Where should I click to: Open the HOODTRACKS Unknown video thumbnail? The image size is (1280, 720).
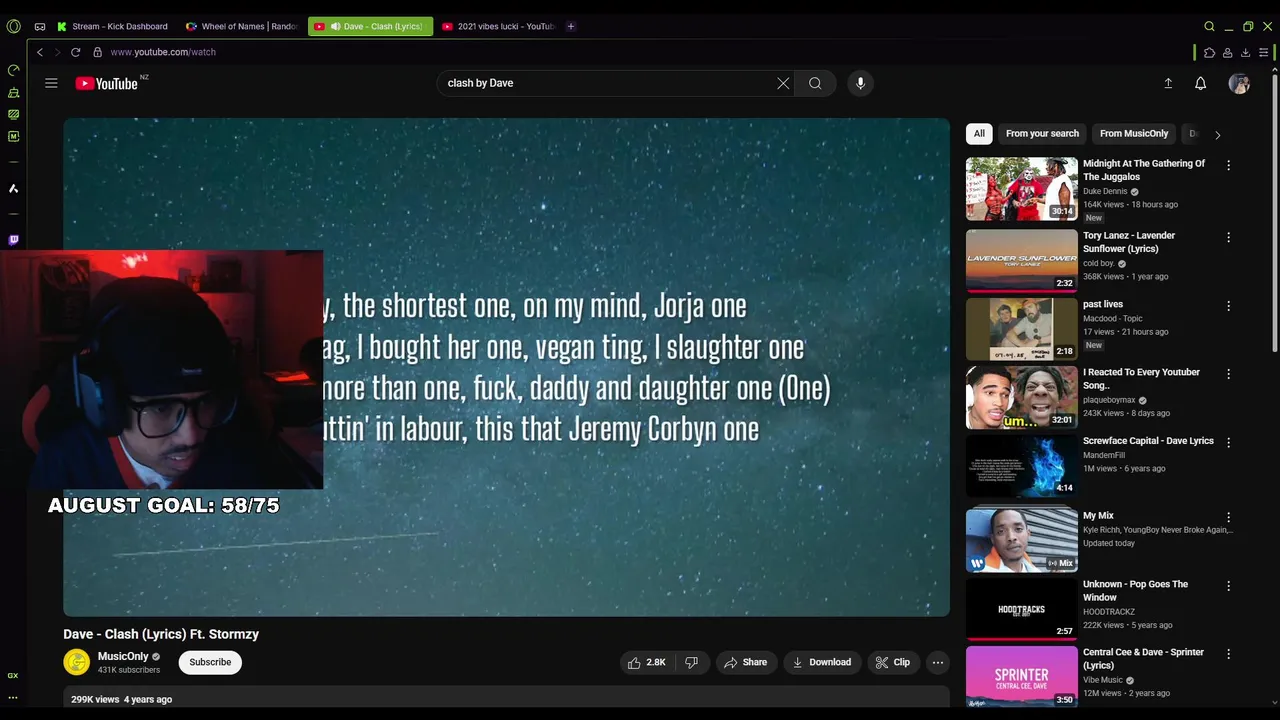[x=1021, y=609]
